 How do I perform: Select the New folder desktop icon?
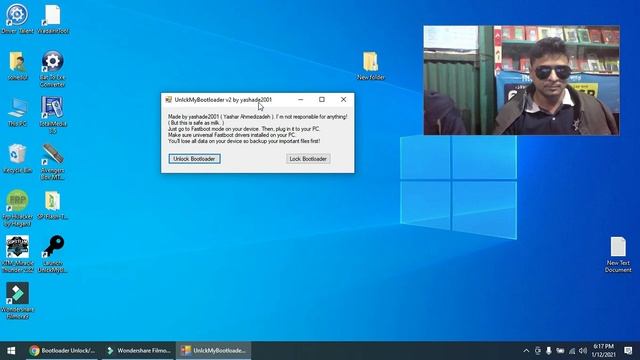point(370,65)
